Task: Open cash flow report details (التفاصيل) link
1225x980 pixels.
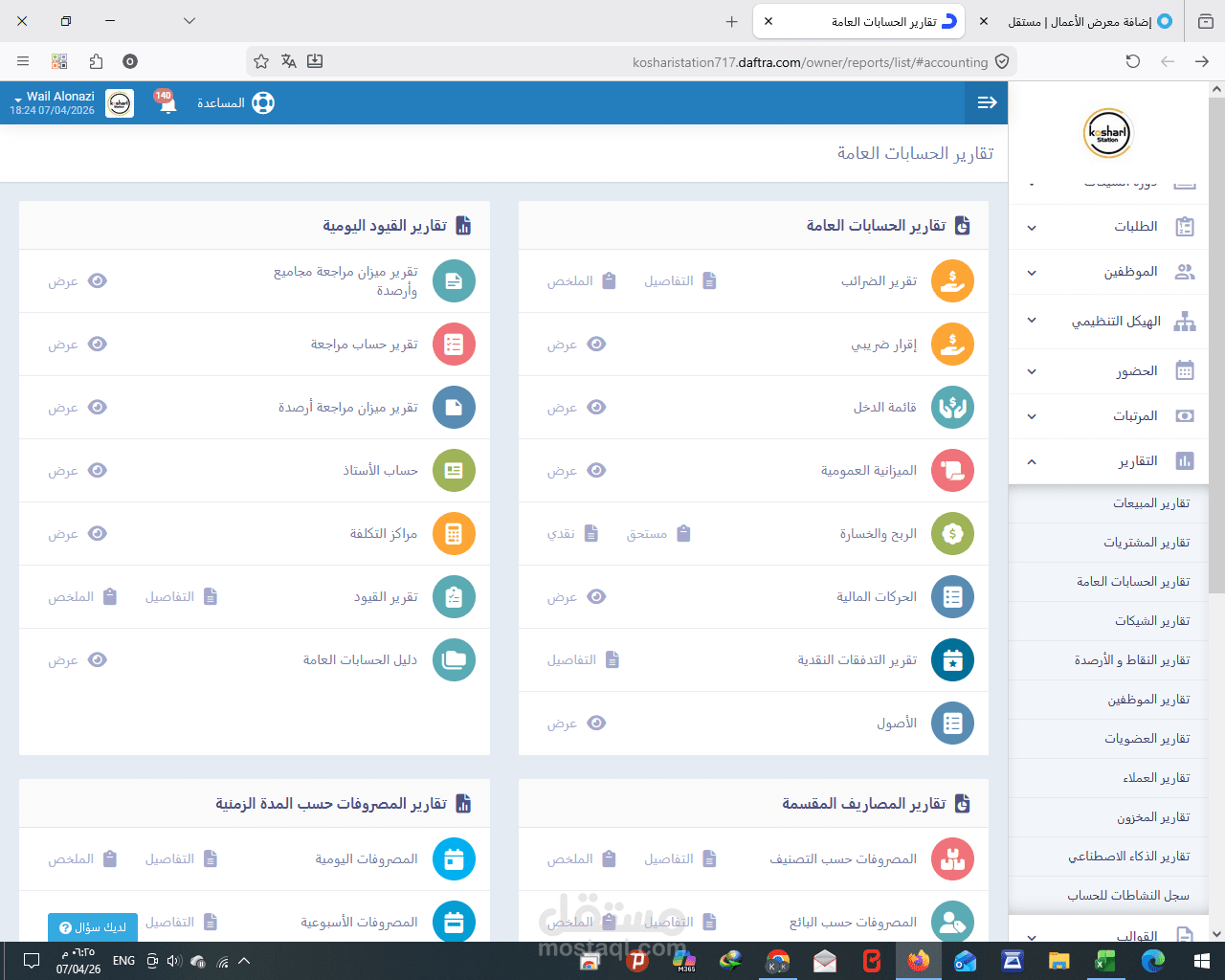Action: [x=584, y=660]
